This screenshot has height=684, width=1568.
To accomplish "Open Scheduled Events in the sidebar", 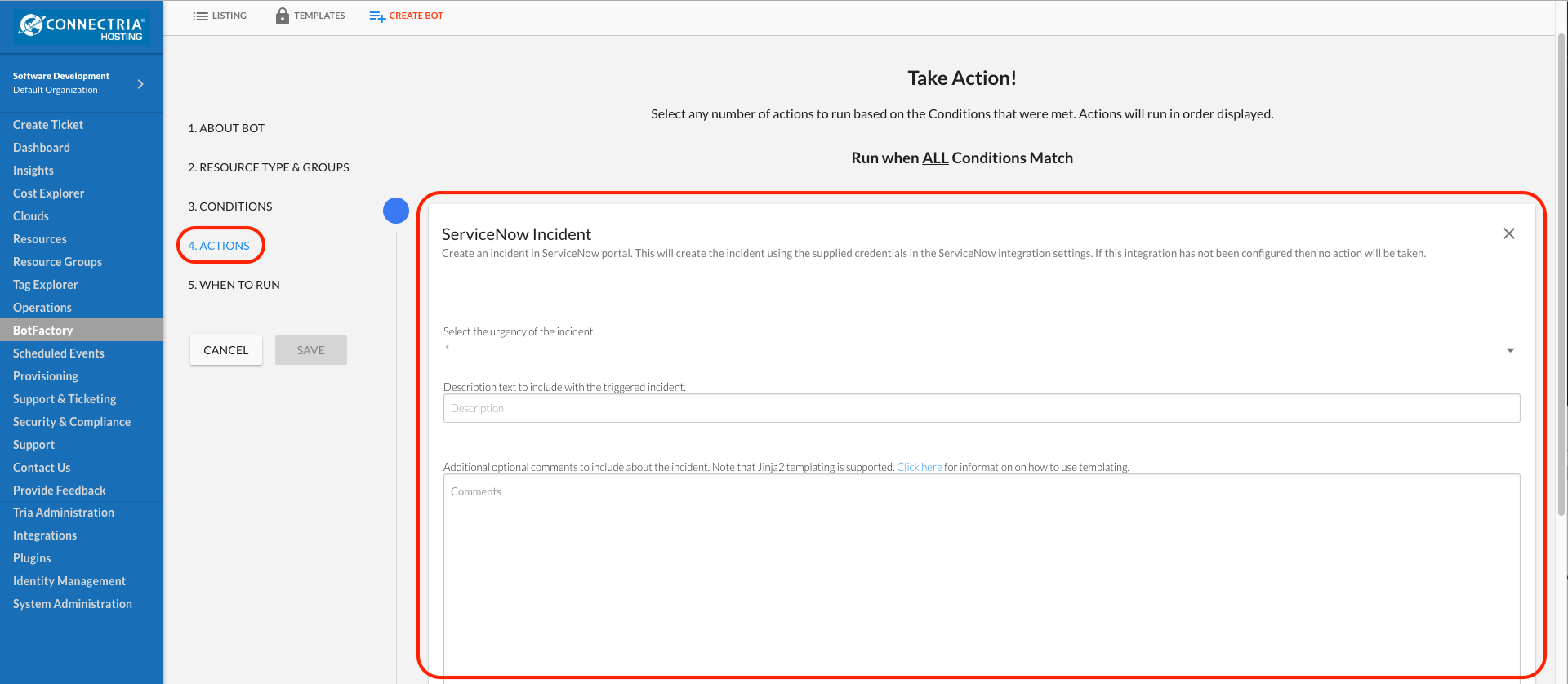I will (59, 353).
